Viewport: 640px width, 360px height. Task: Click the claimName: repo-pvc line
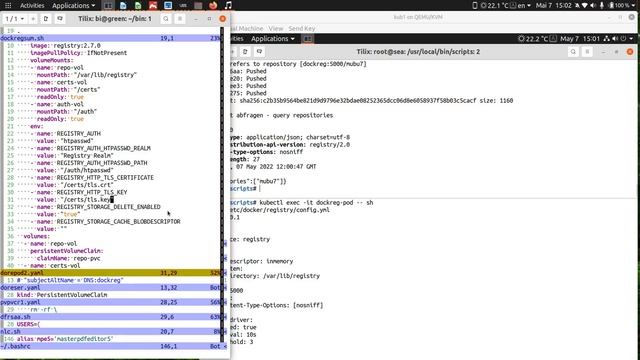[68, 258]
